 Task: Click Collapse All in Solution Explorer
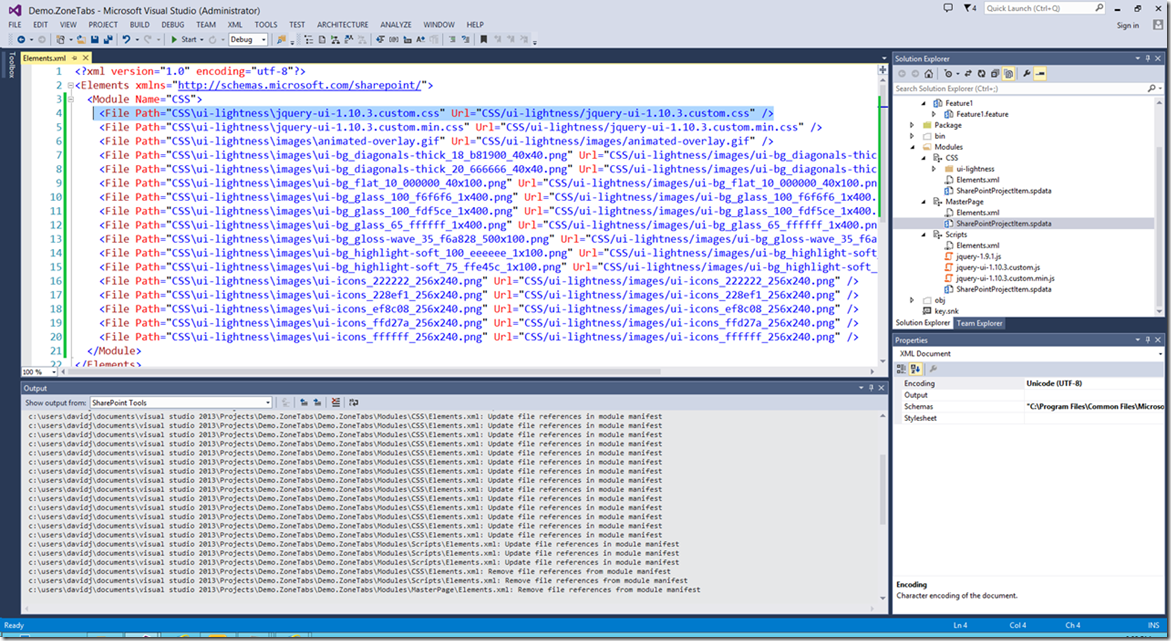point(995,74)
